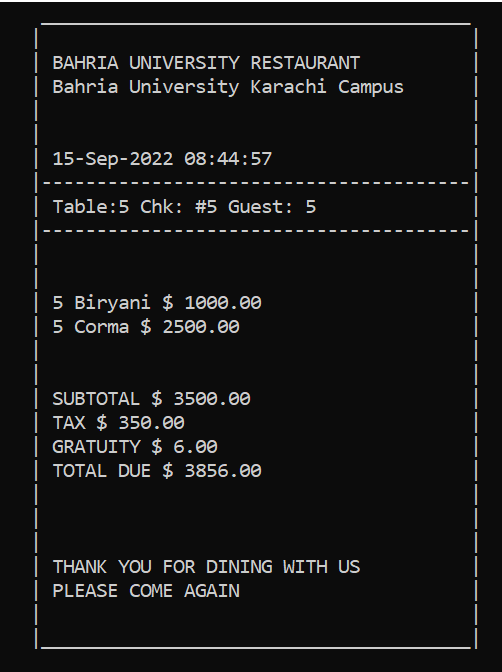Click the dashed line above Table:5
This screenshot has height=672, width=502.
coord(256,183)
